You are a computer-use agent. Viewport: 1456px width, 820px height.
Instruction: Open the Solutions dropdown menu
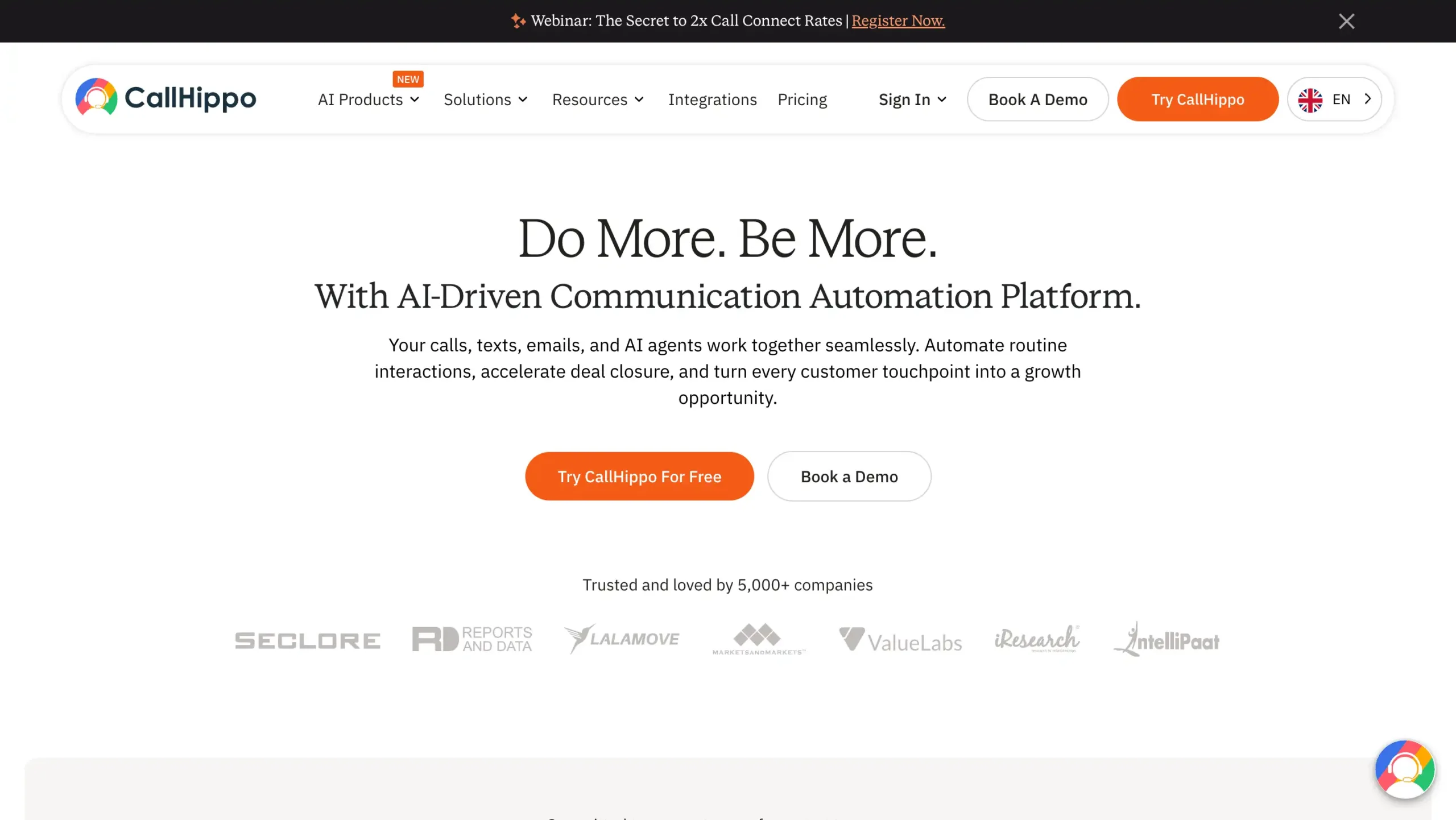[x=485, y=100]
